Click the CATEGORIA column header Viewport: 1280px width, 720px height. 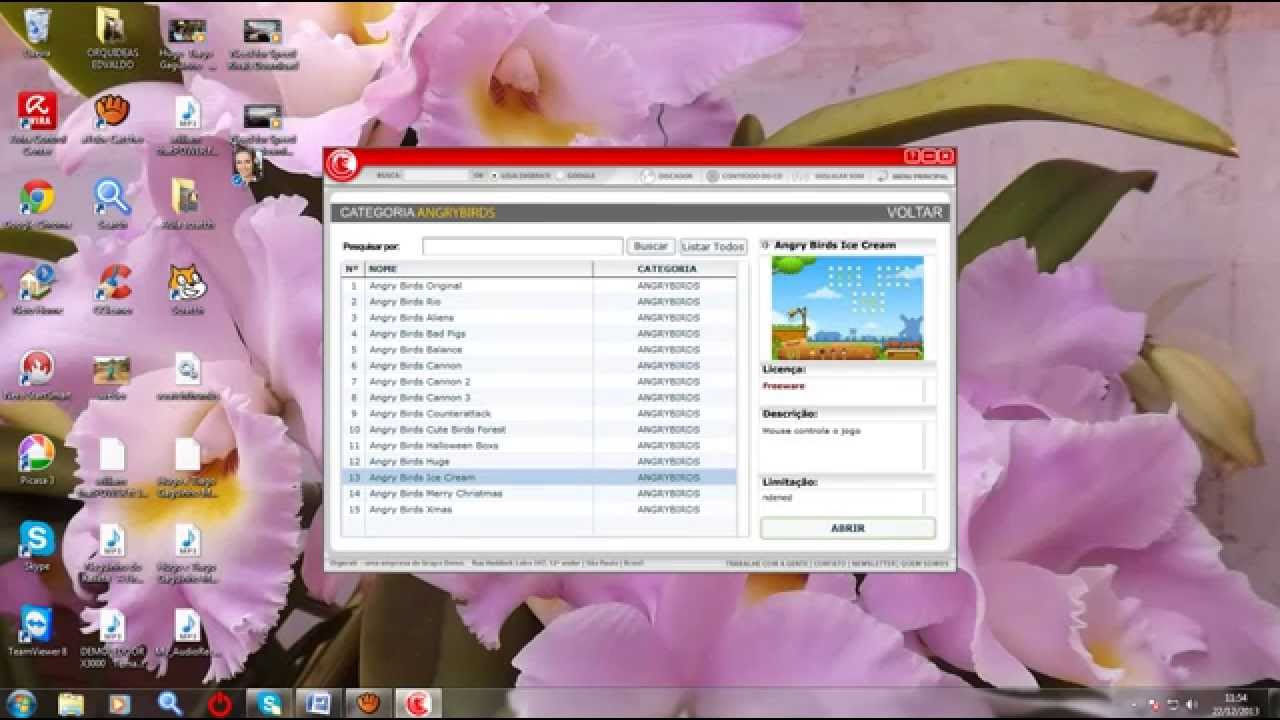(x=665, y=269)
